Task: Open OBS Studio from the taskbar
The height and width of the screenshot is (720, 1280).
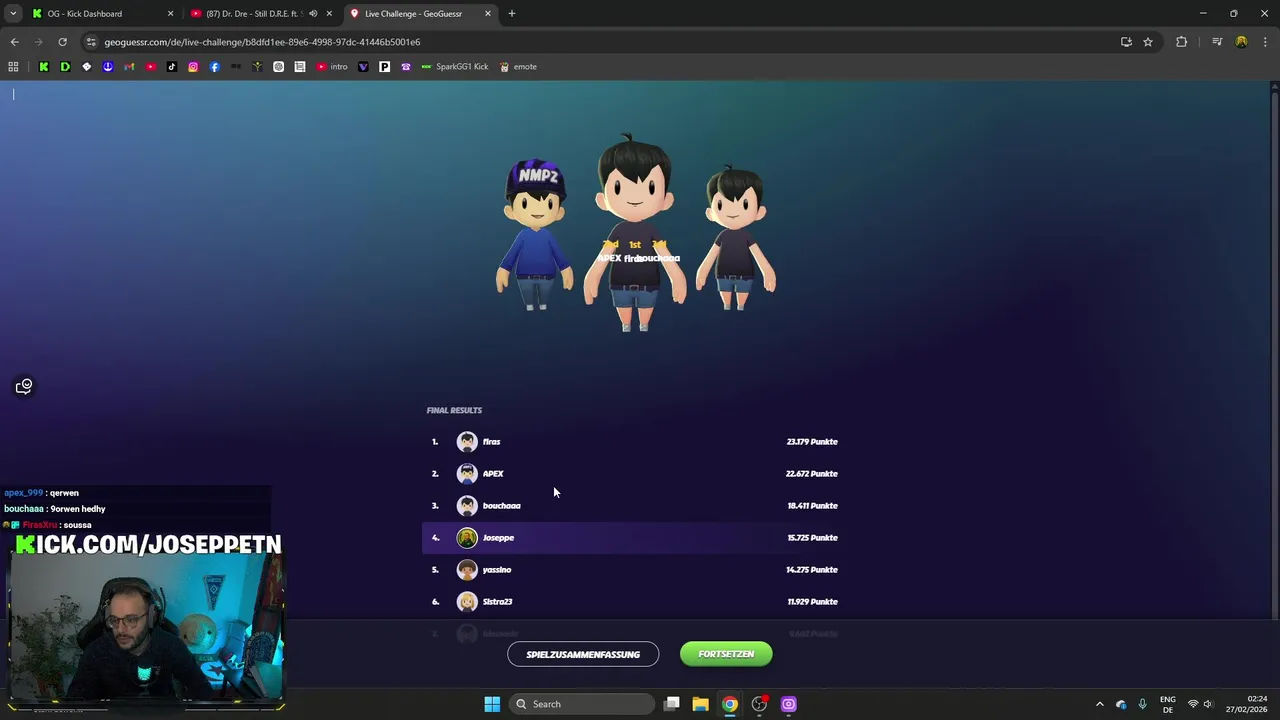Action: [759, 704]
